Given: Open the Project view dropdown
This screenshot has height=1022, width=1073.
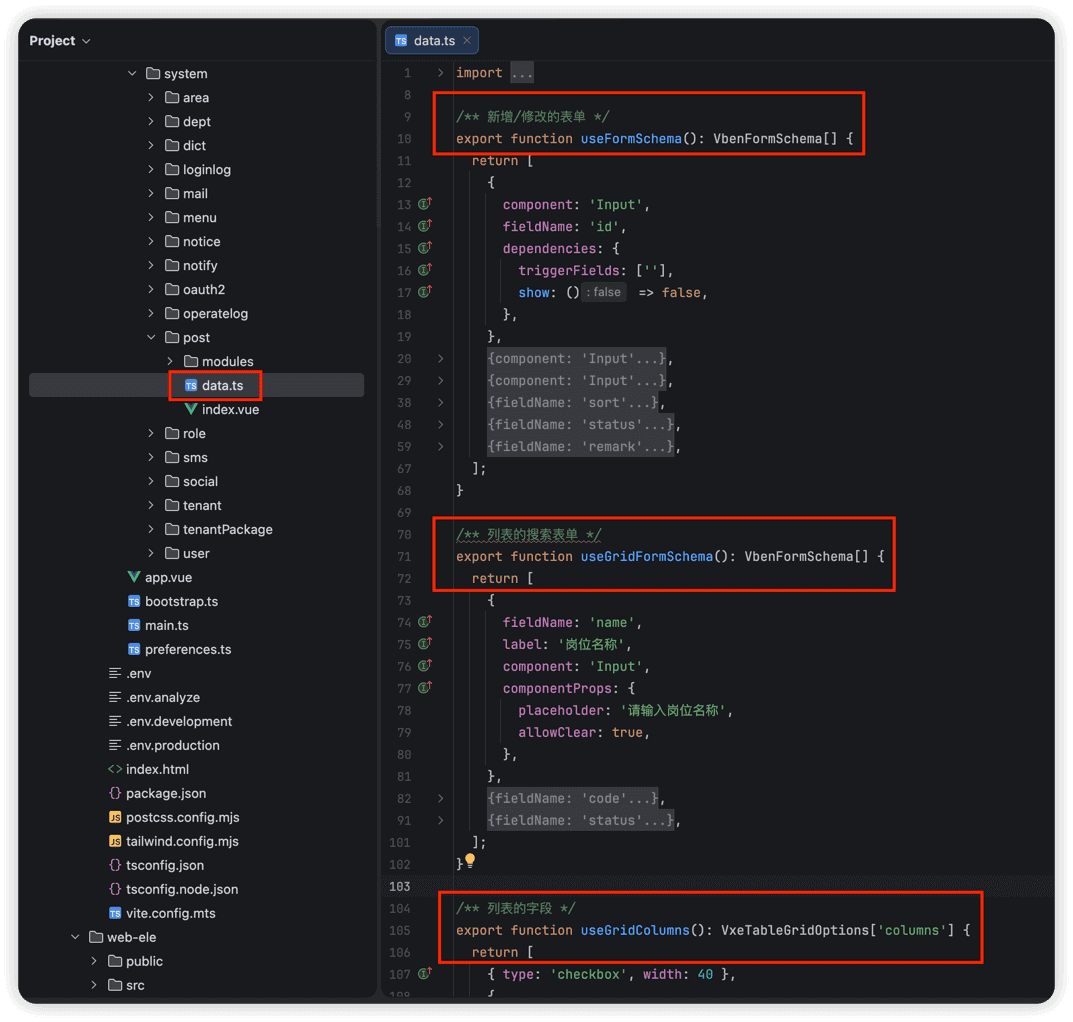Looking at the screenshot, I should [60, 41].
